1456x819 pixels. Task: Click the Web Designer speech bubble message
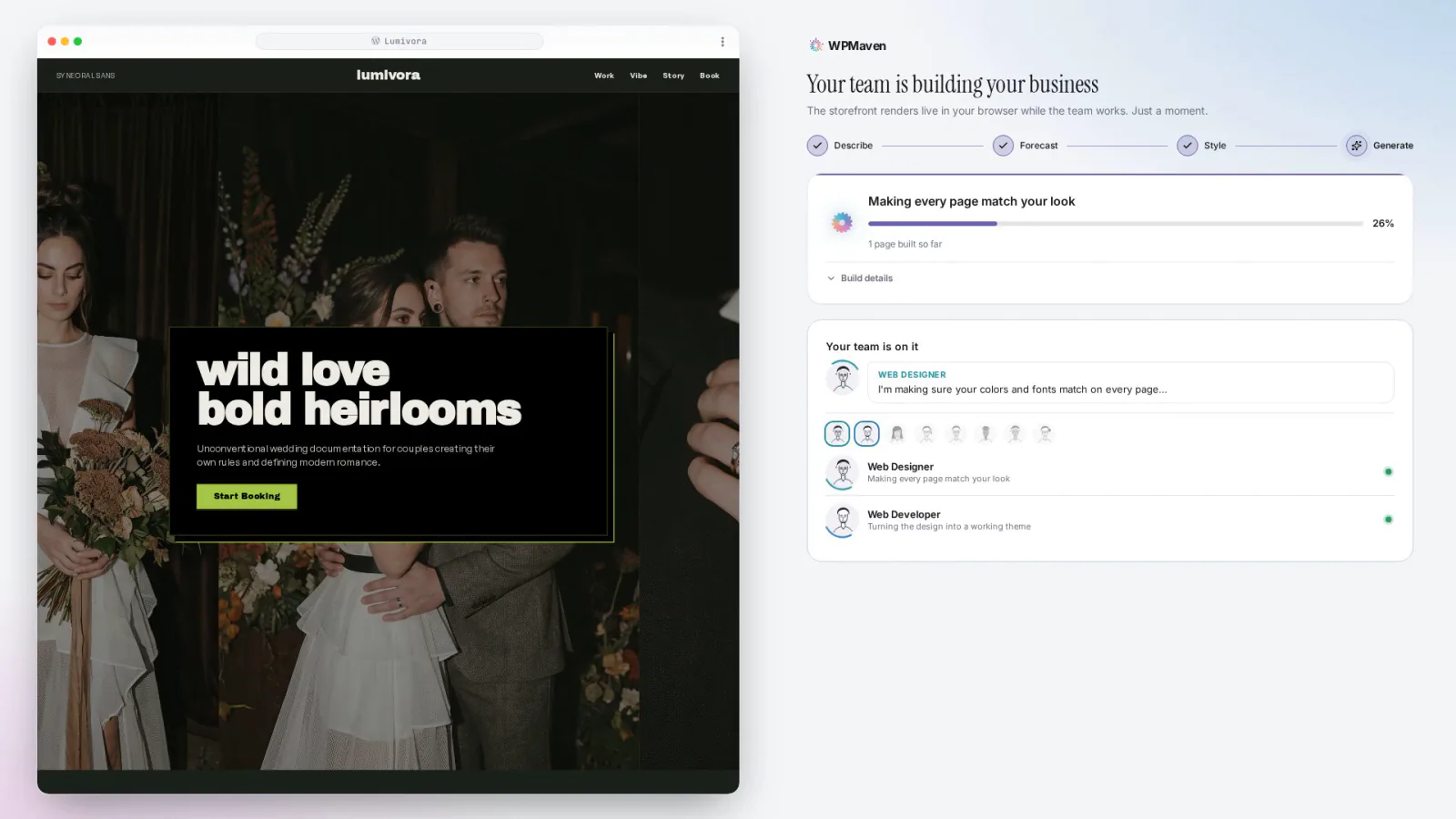[1130, 382]
